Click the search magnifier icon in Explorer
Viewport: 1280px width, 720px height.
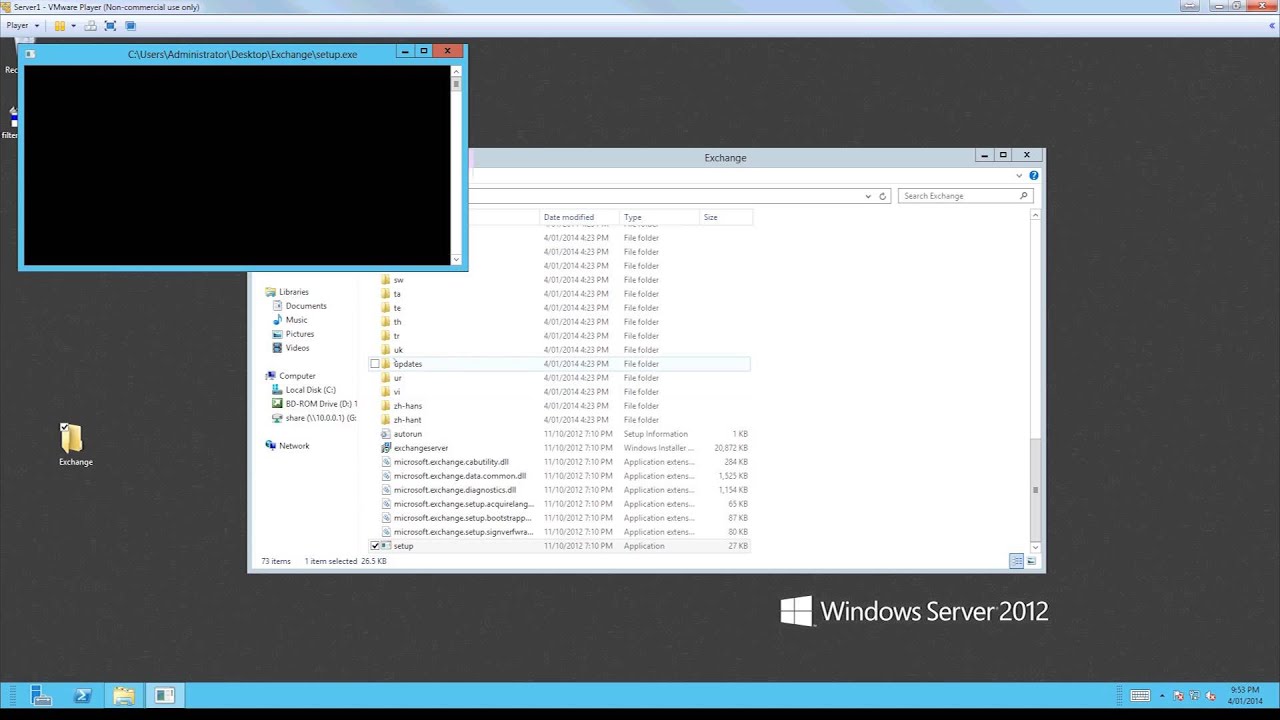click(1023, 196)
